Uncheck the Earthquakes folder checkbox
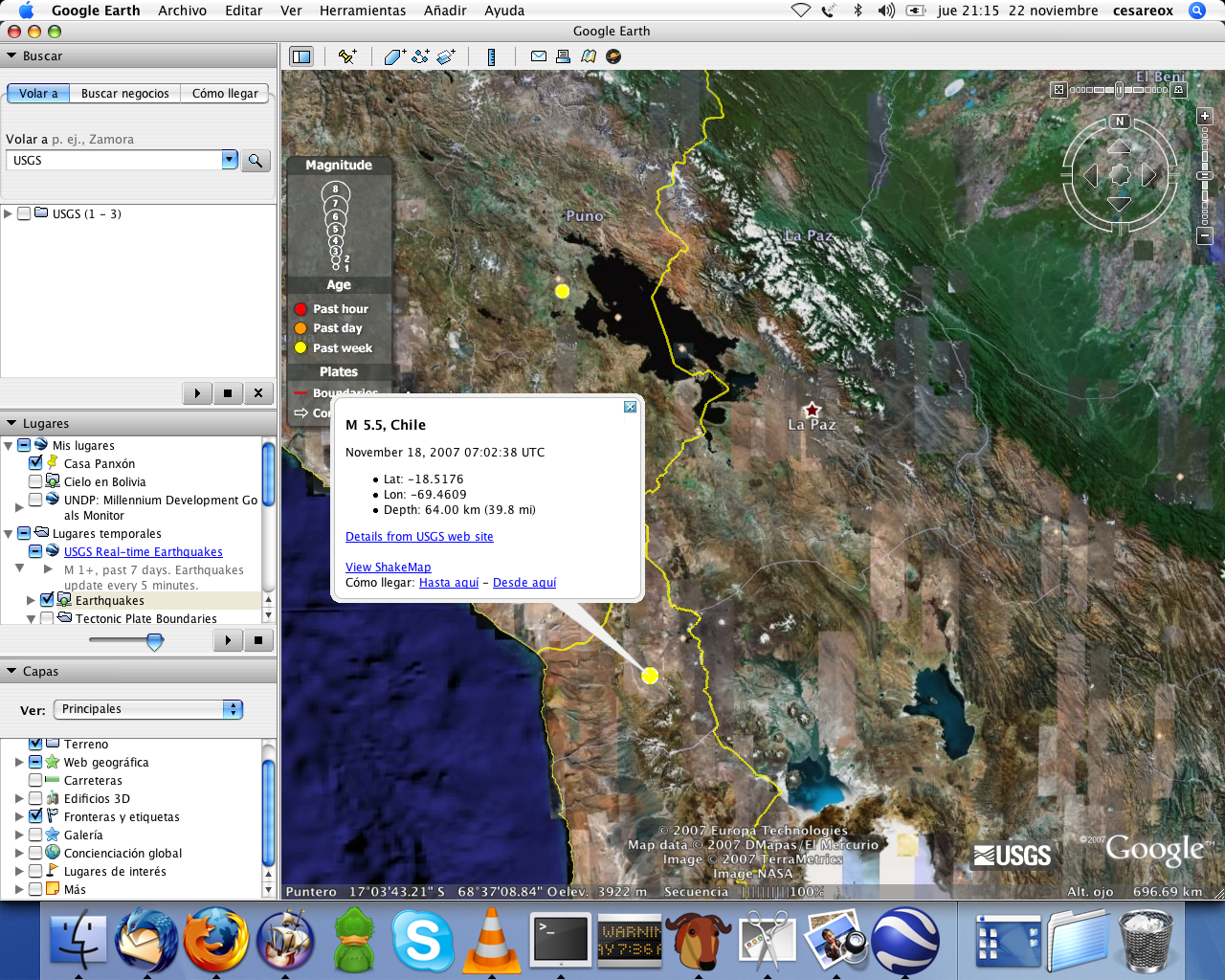 click(47, 600)
